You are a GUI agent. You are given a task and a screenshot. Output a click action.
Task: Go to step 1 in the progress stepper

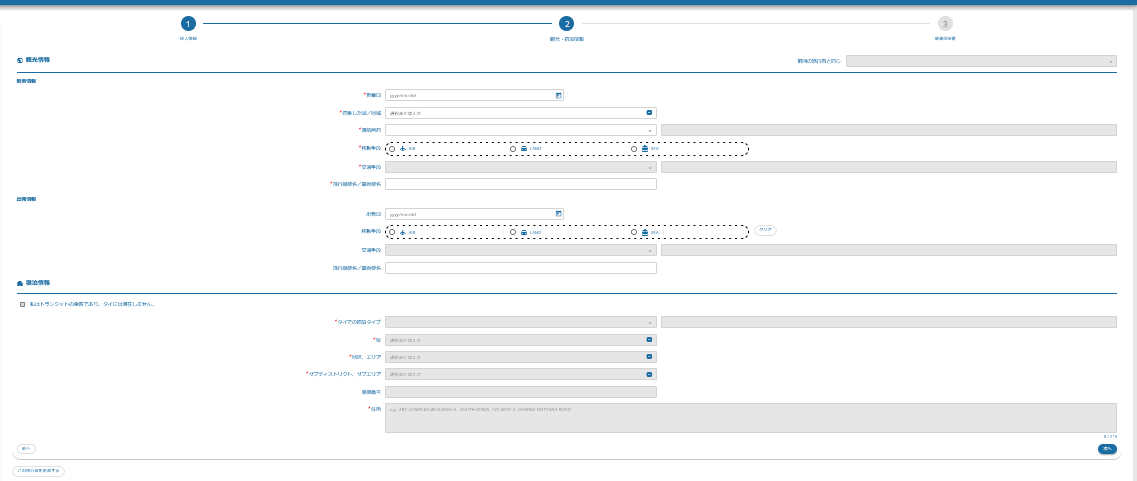click(187, 23)
